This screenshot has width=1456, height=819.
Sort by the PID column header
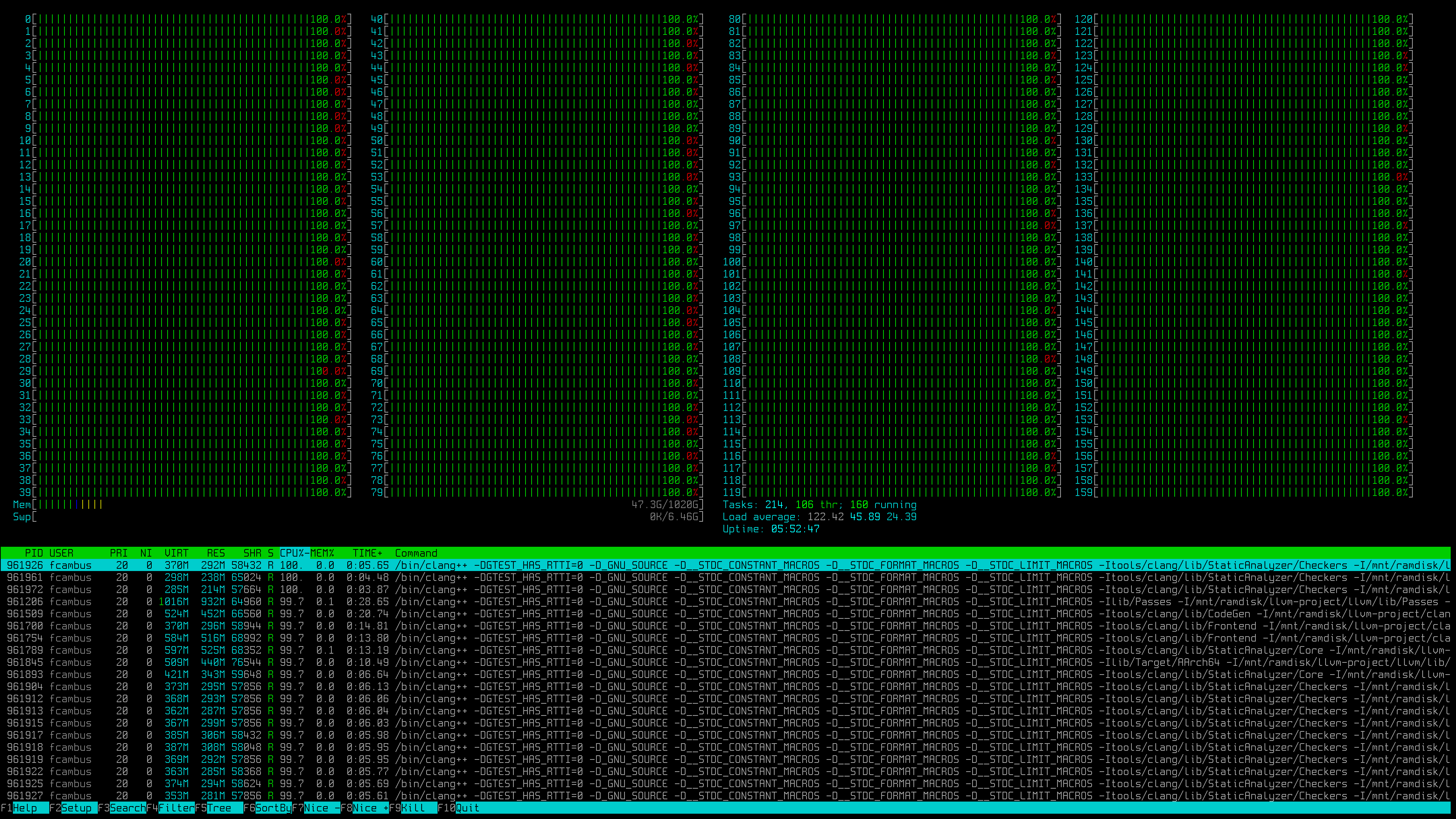(x=34, y=553)
